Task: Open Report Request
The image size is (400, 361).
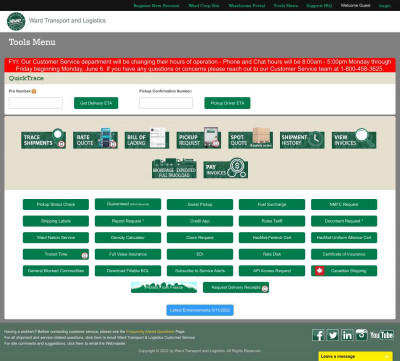Action: click(128, 221)
